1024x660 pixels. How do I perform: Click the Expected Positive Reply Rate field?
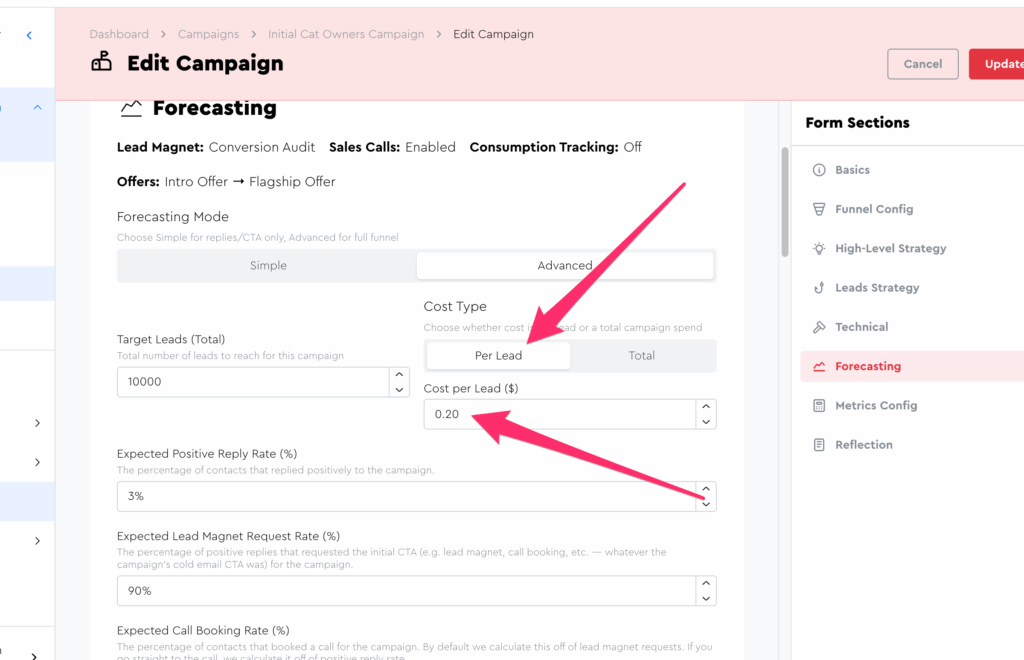405,497
